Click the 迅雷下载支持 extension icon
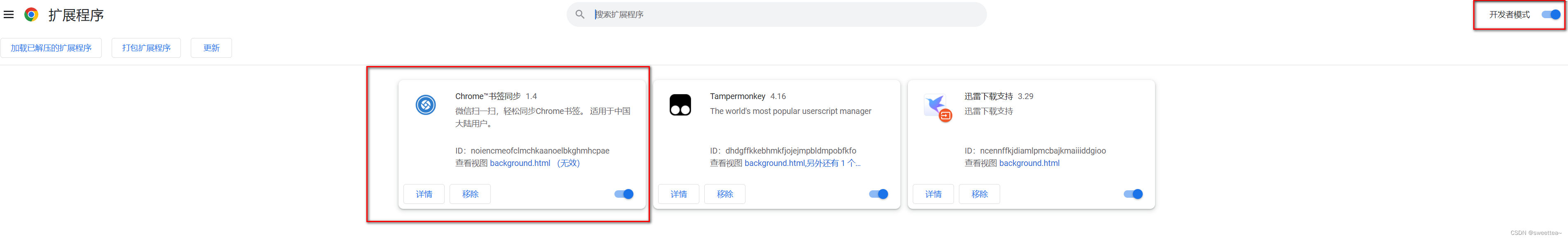 (937, 107)
